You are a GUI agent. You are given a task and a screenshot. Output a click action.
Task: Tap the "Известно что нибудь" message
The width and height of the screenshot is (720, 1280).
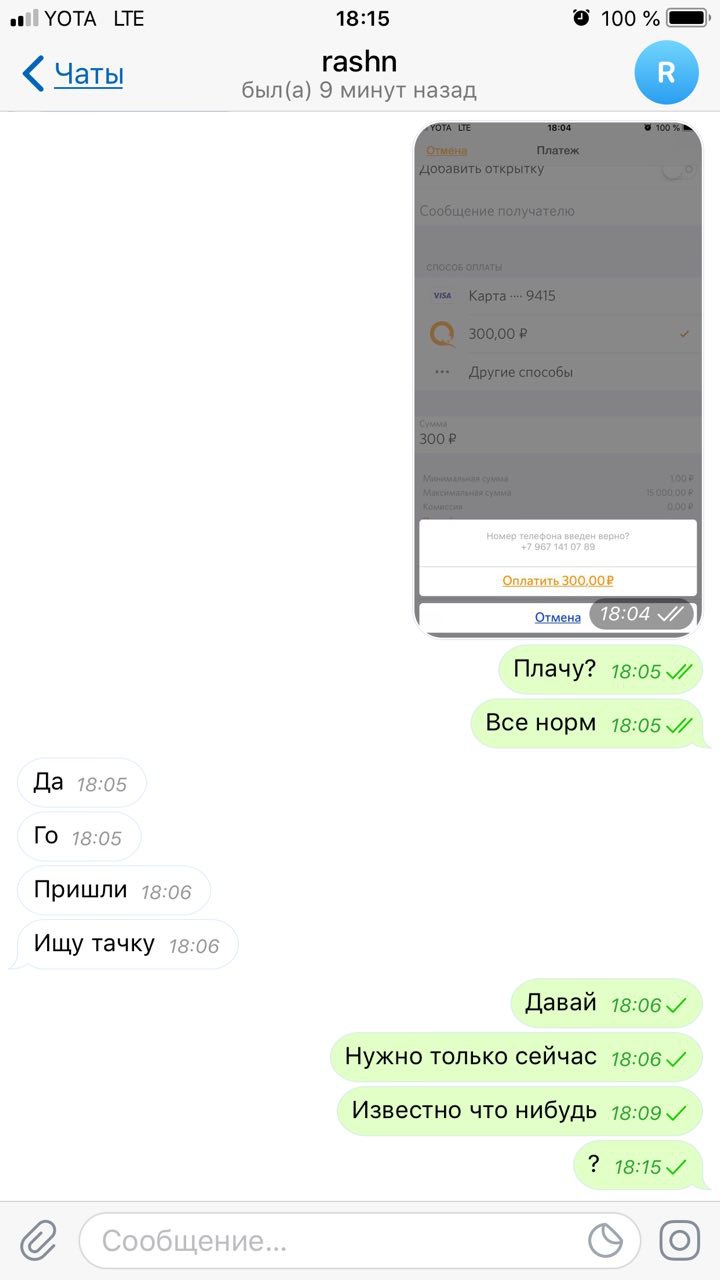(x=520, y=1111)
